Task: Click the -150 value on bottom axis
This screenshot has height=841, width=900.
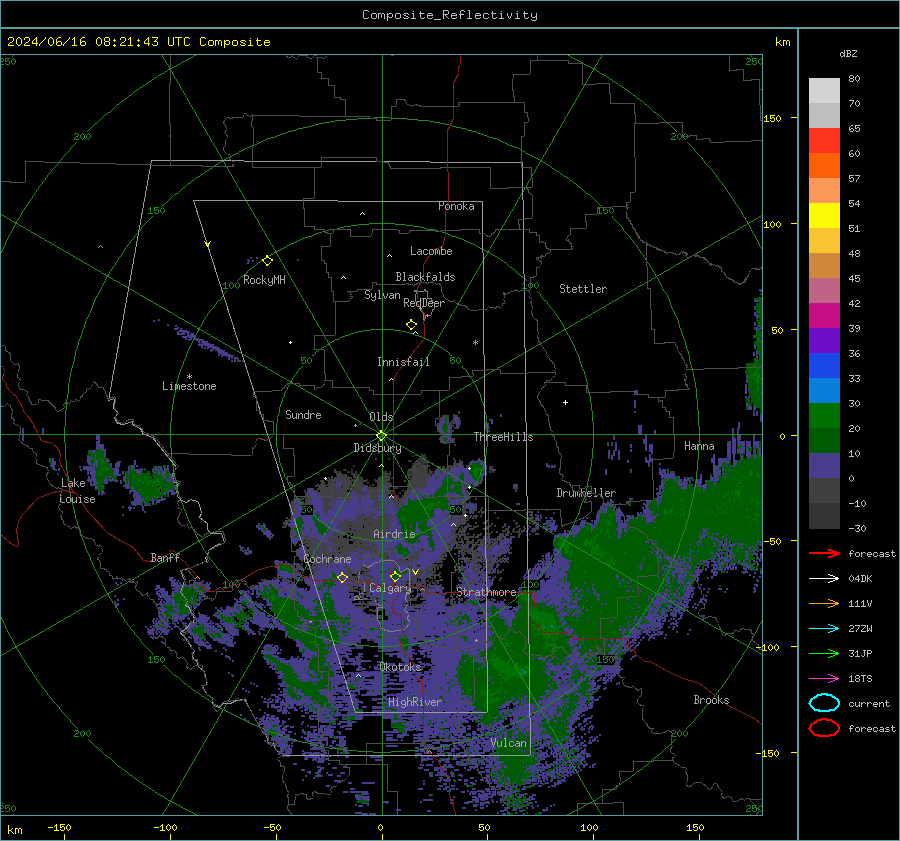Action: [x=59, y=827]
